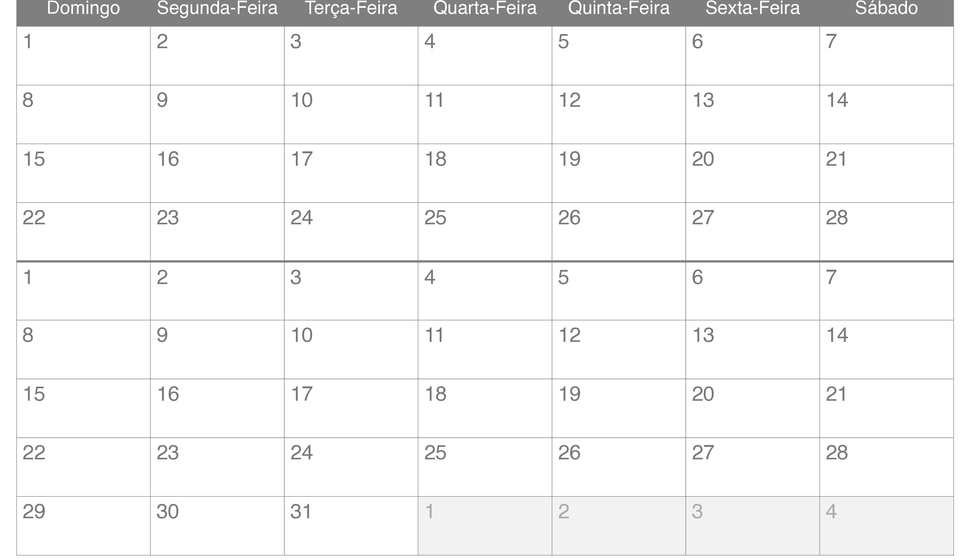Select day 10 in the 31-day month

pos(351,350)
